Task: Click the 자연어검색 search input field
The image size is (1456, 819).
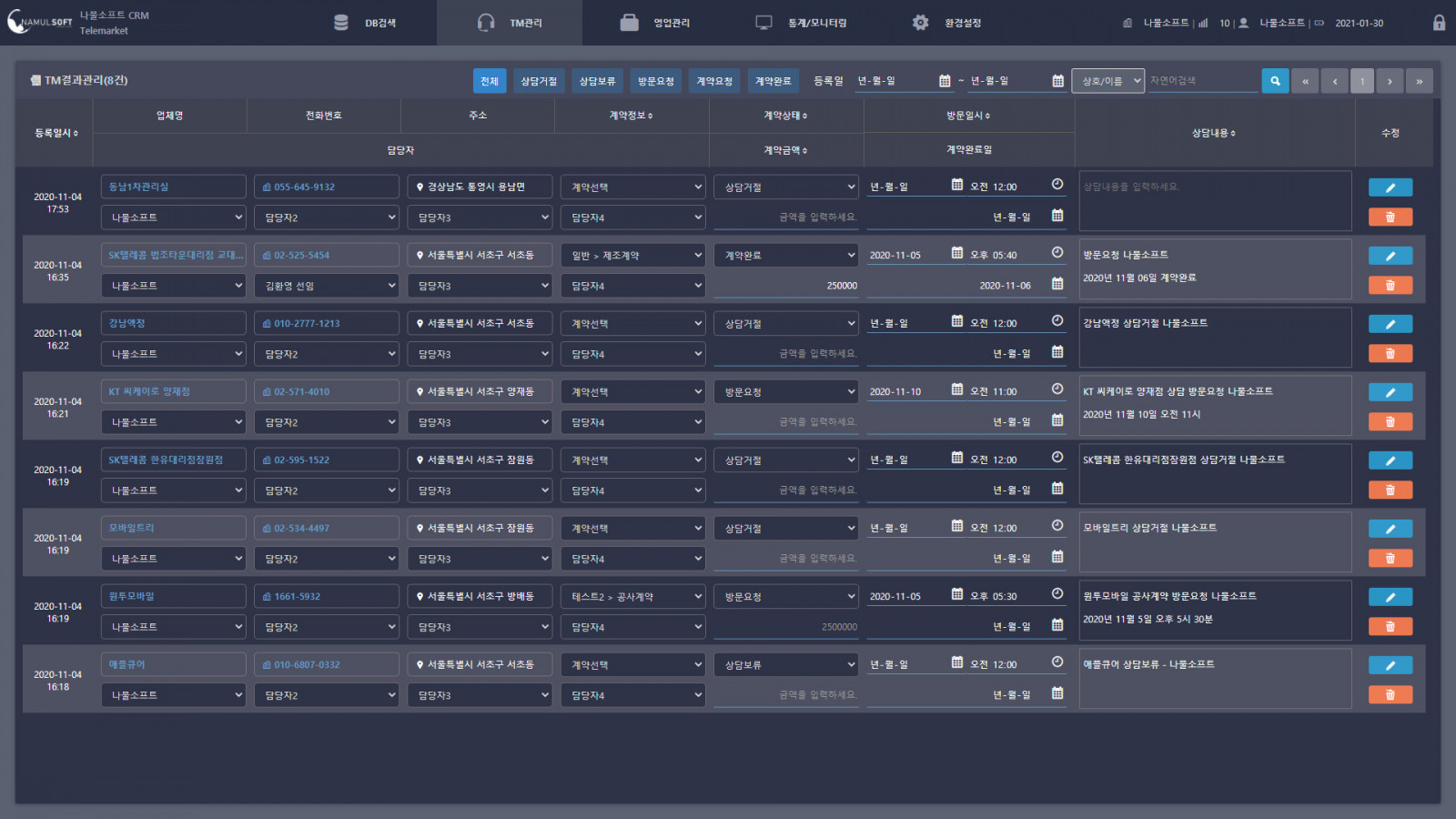Action: [1201, 81]
